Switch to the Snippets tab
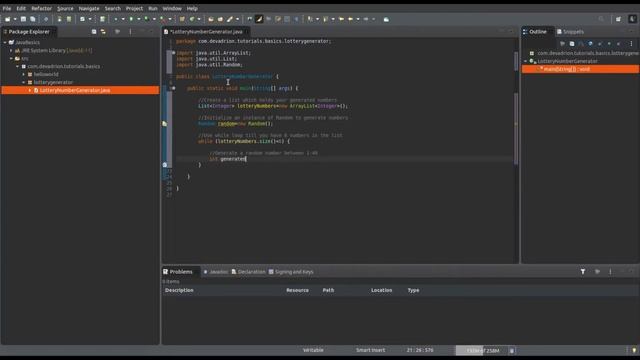This screenshot has width=640, height=360. click(571, 31)
